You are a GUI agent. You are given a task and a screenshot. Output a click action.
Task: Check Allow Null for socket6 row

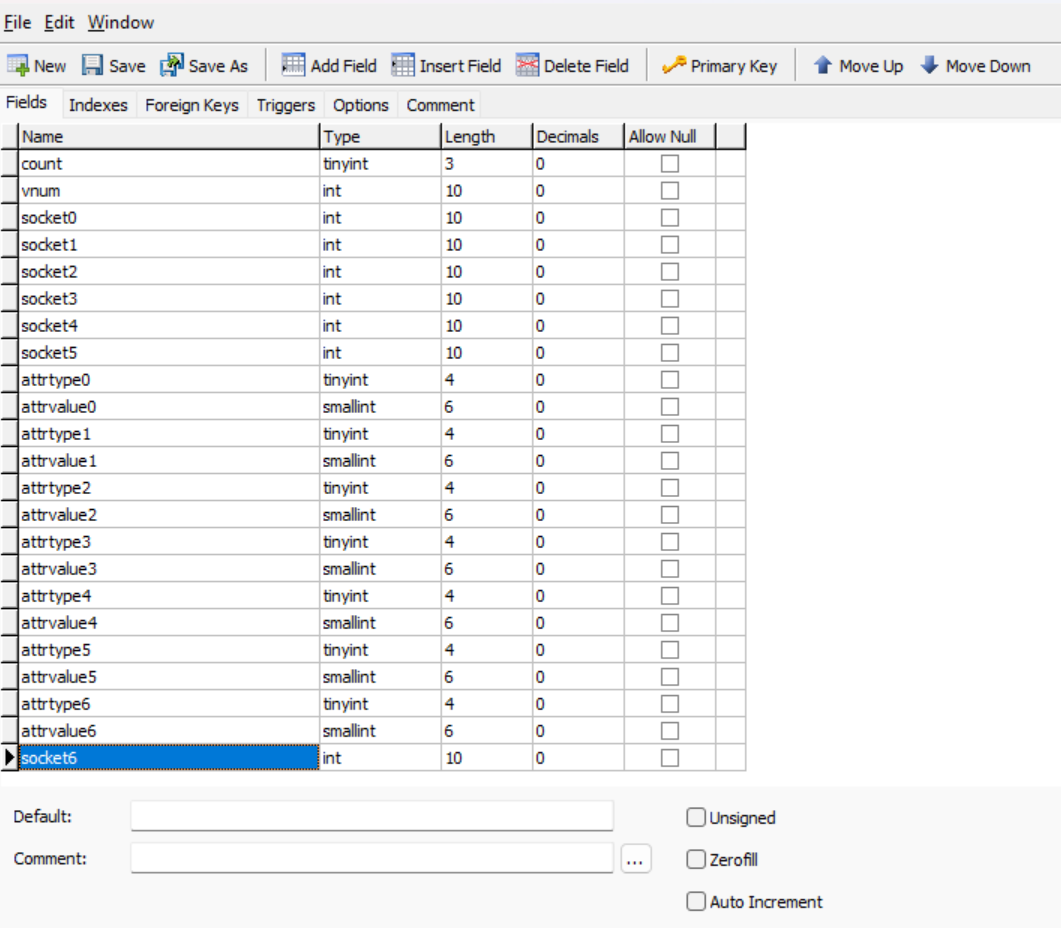point(670,758)
